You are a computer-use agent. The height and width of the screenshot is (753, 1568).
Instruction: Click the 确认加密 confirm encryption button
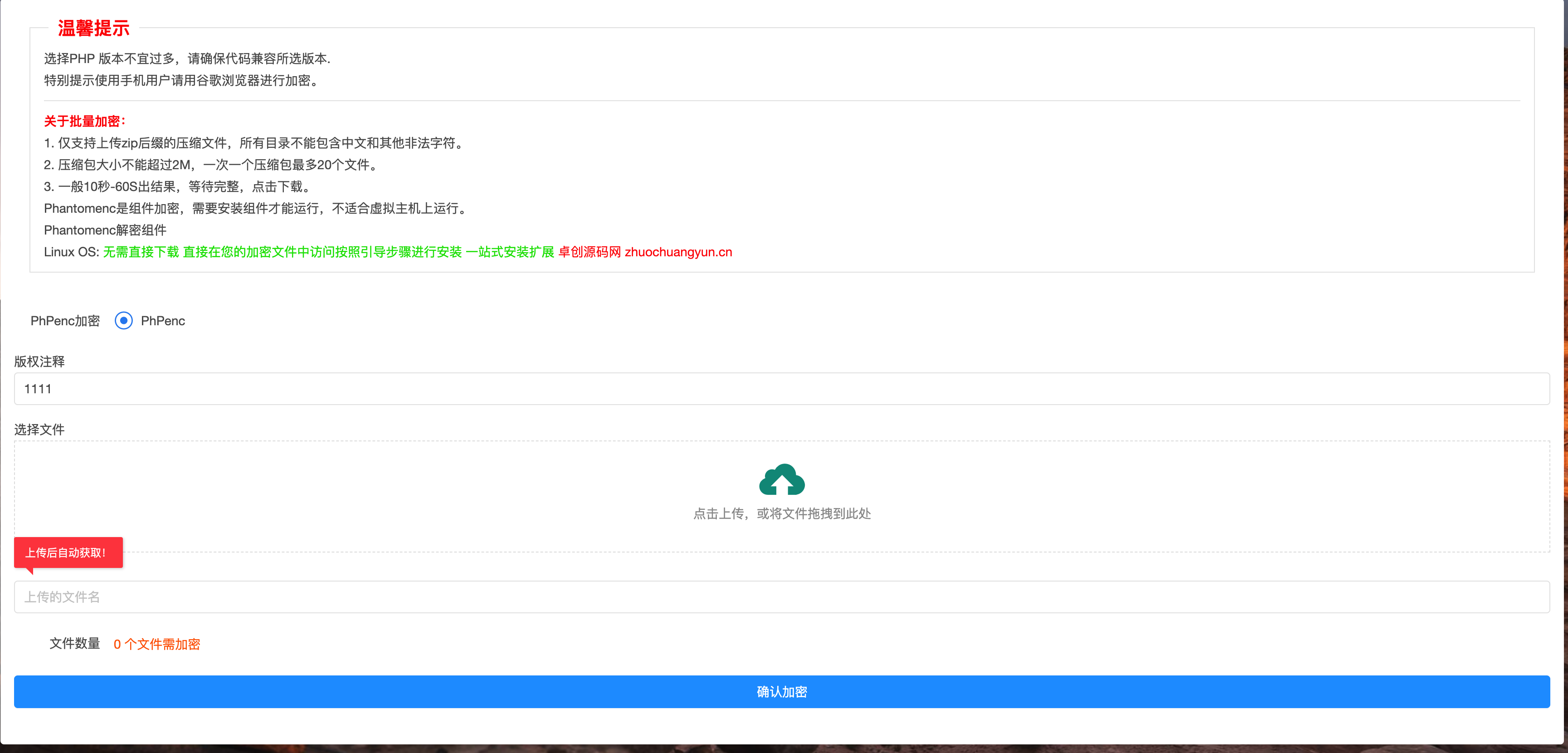pyautogui.click(x=782, y=691)
